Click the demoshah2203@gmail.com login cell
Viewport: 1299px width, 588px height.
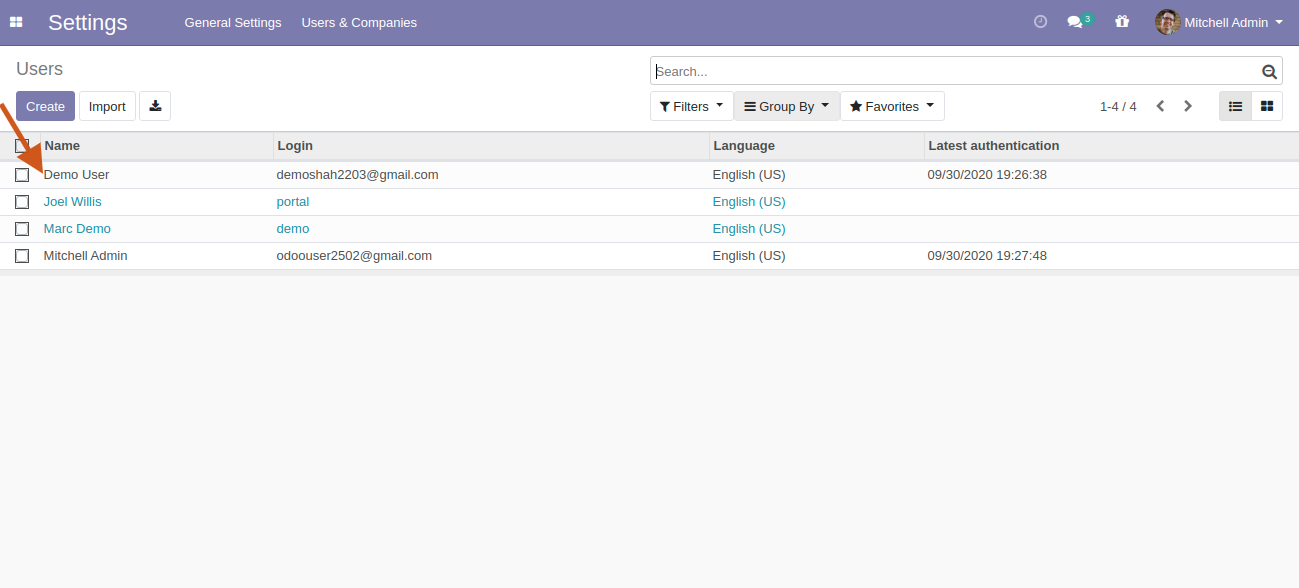(358, 175)
